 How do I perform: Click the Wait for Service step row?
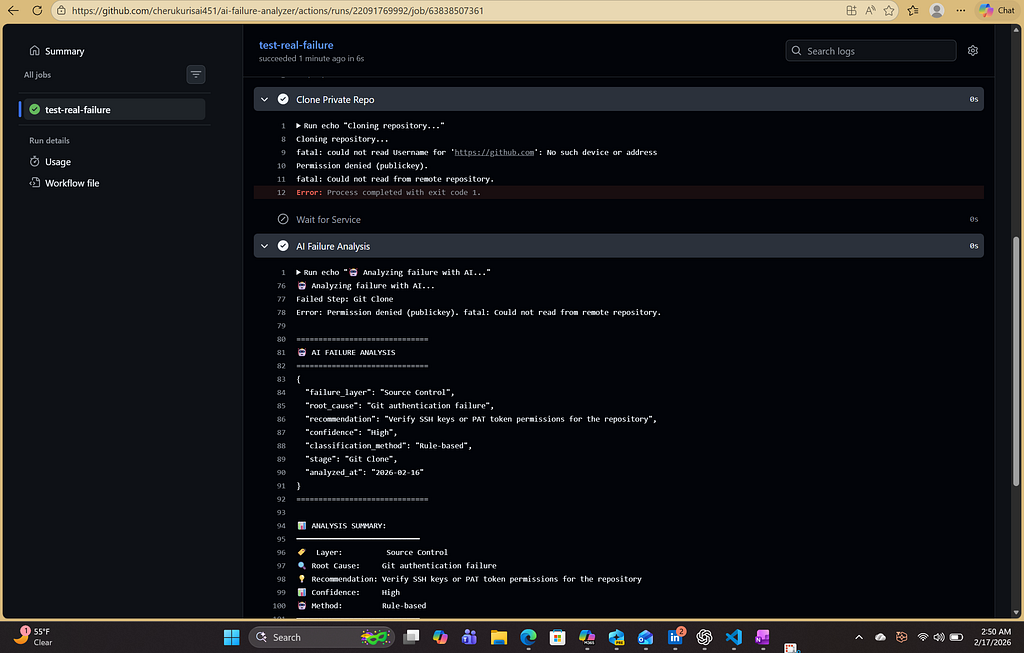[618, 219]
